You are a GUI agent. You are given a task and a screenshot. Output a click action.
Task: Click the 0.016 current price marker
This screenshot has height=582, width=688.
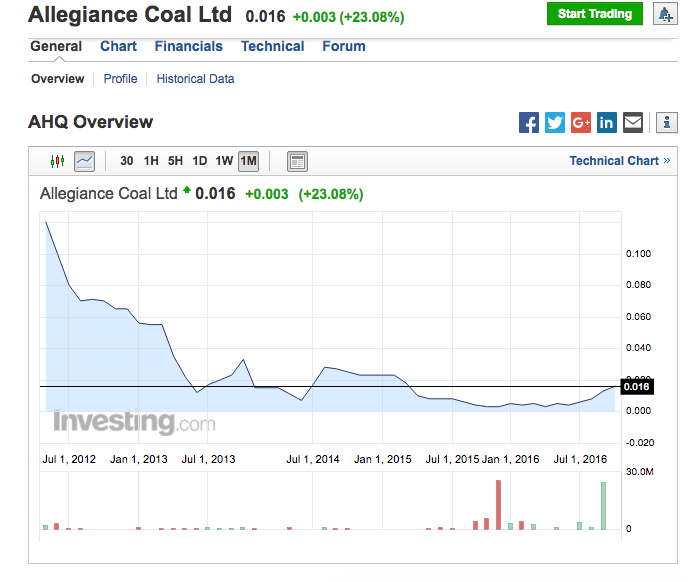[x=637, y=387]
